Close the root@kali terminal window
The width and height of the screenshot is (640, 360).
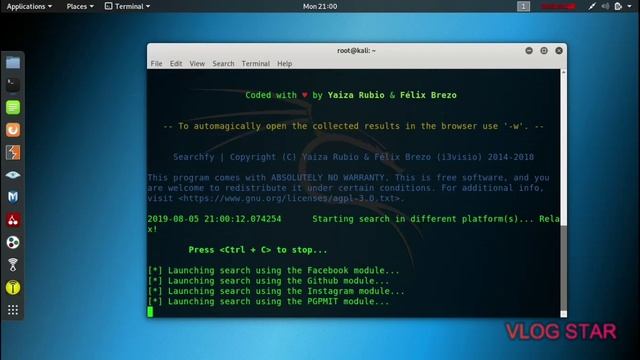coord(559,51)
